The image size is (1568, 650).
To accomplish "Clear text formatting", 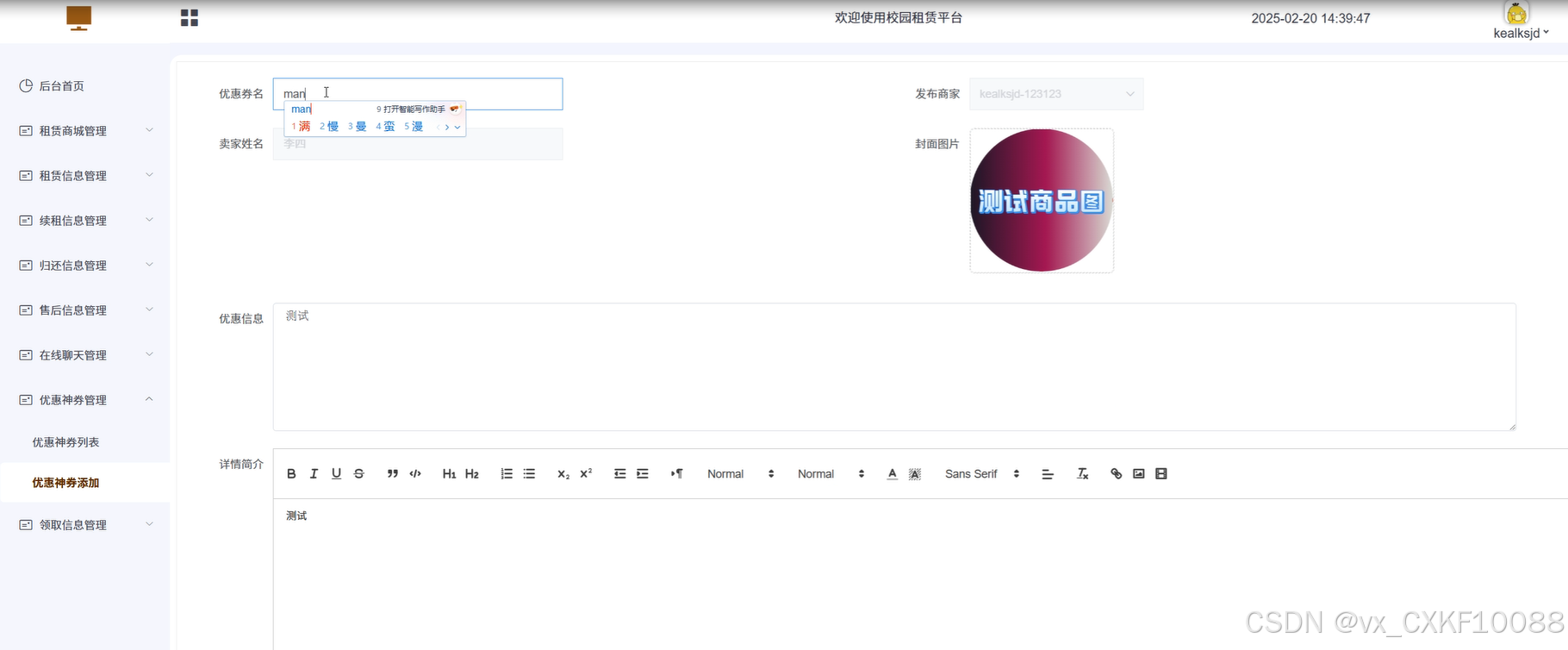I will click(1083, 474).
